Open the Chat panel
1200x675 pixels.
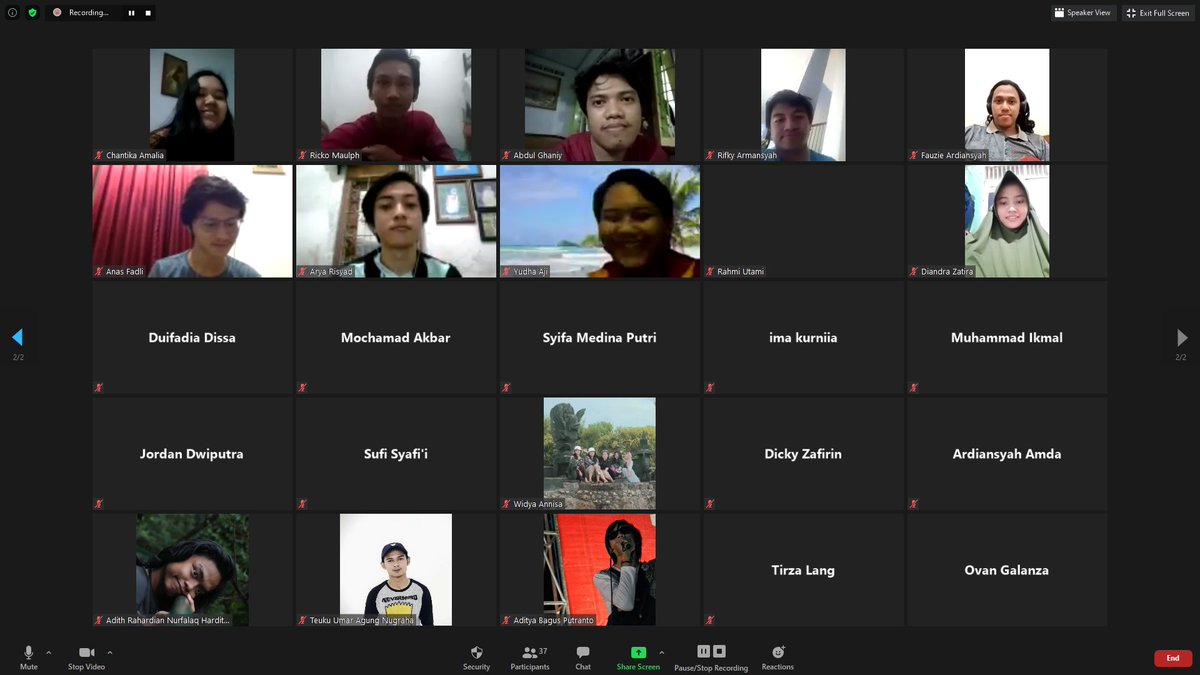click(583, 658)
